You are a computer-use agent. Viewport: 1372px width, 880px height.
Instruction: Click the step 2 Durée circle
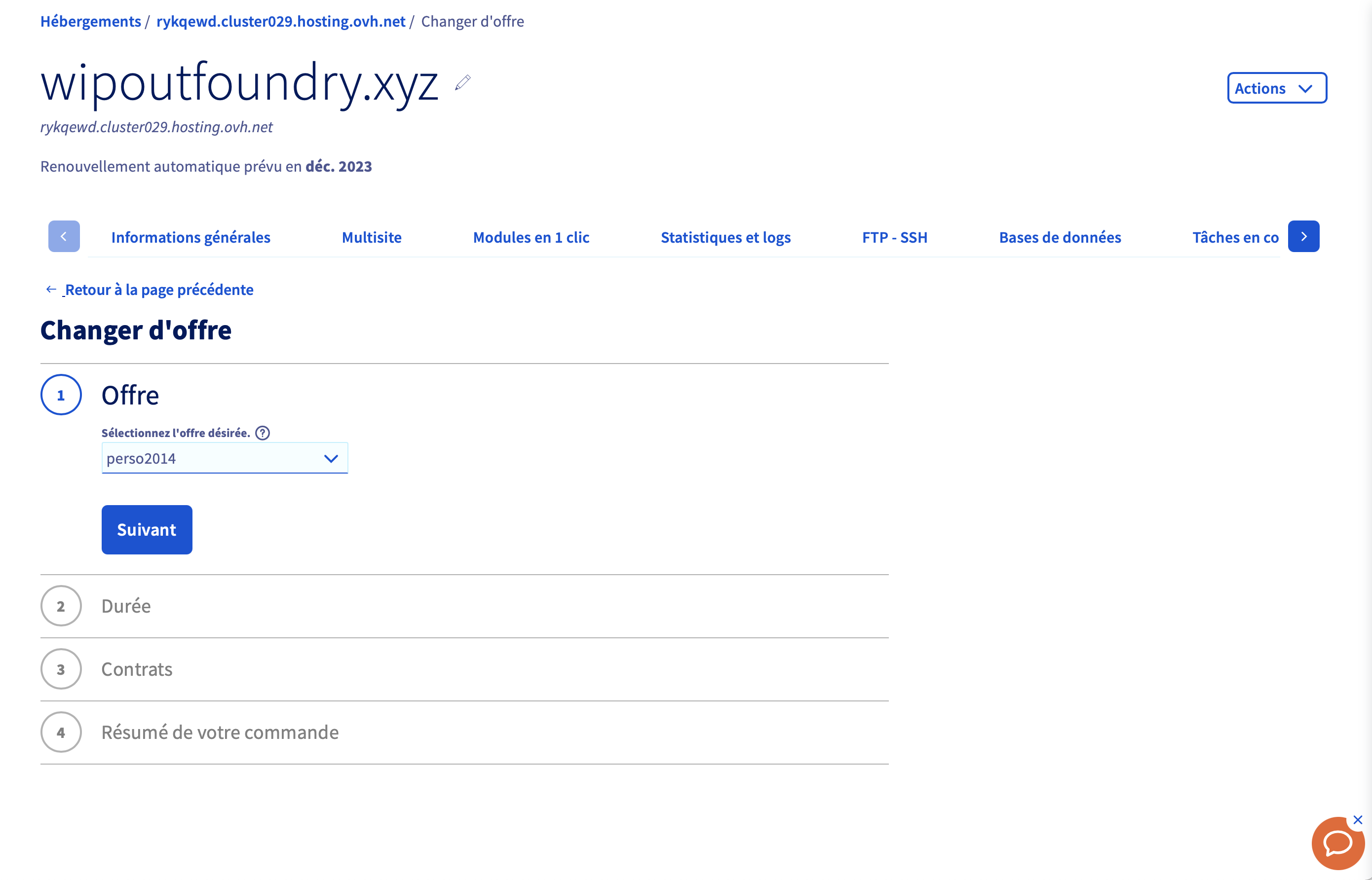(61, 606)
